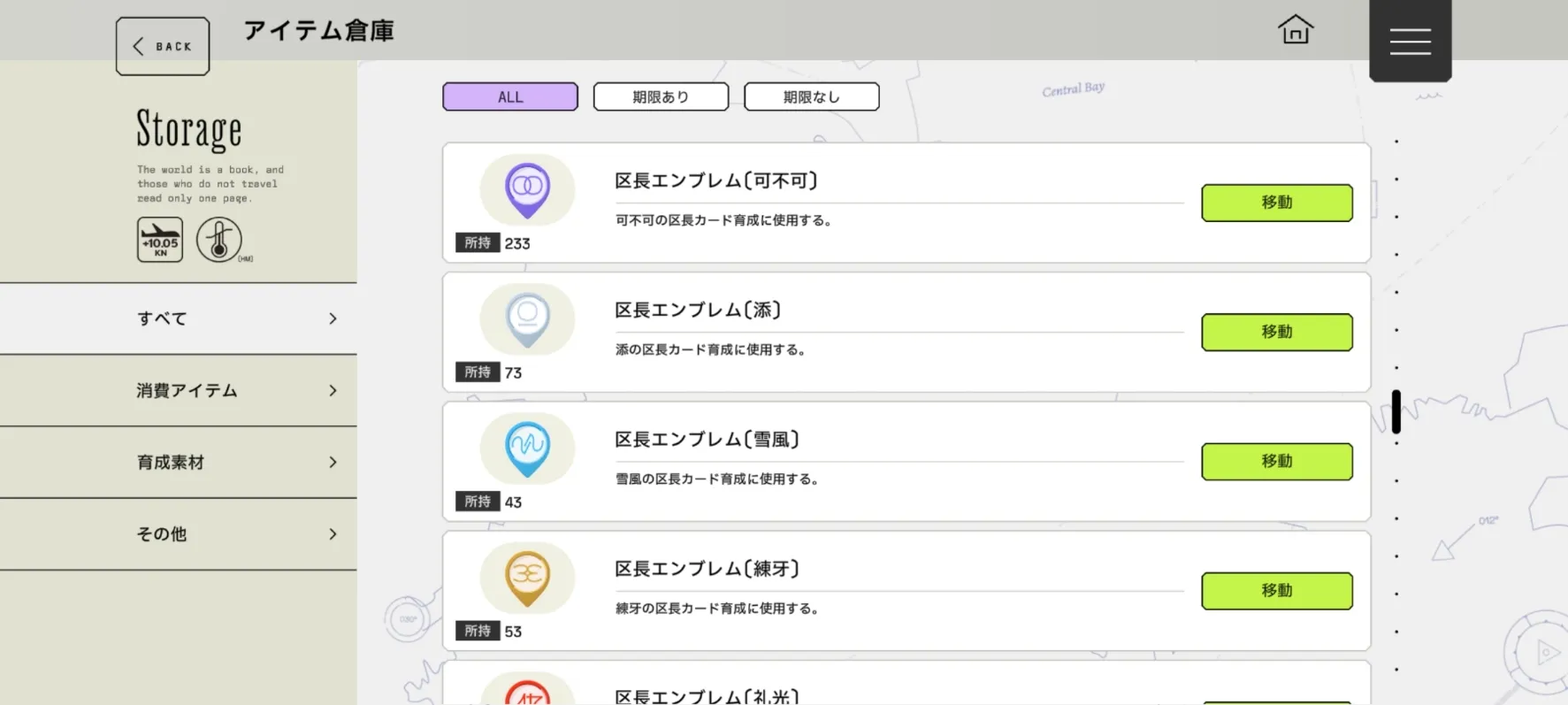Viewport: 1568px width, 705px height.
Task: Click the item title 区長エンブレム(雪風)
Action: pyautogui.click(x=707, y=439)
